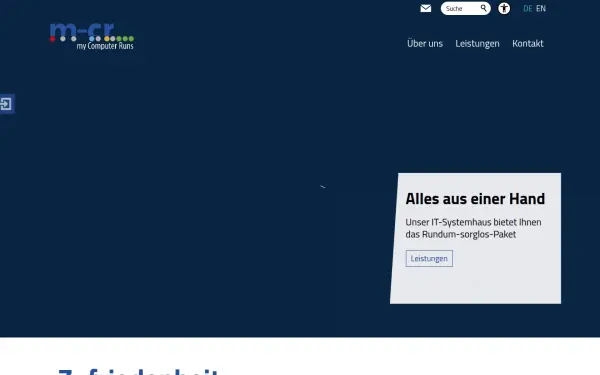Screen dimensions: 600x375
Task: Click the Alles aus einer Hand heading
Action: coord(475,199)
